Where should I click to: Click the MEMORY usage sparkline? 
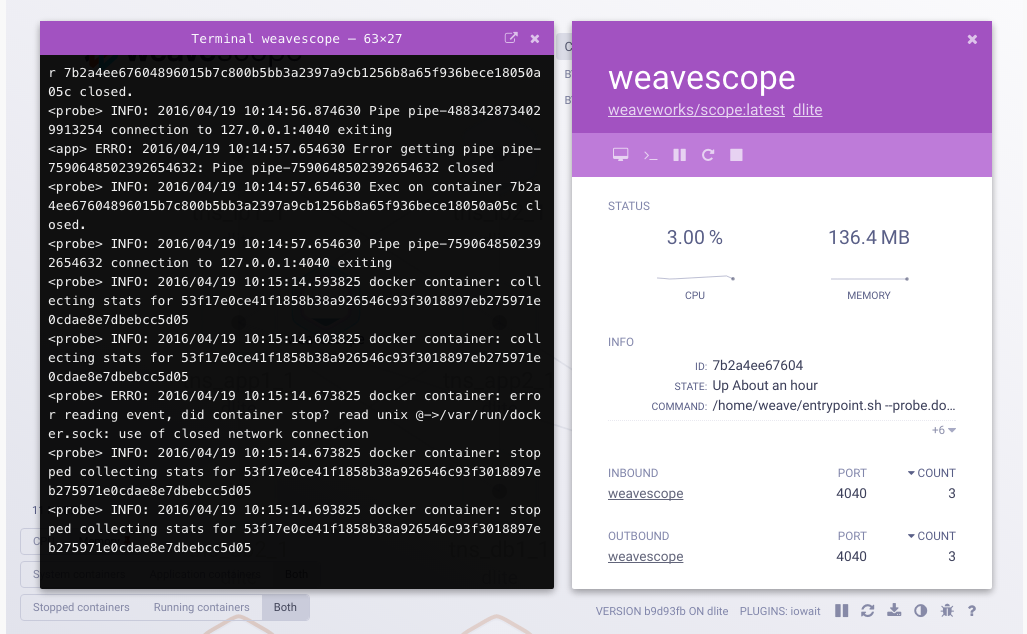[869, 279]
